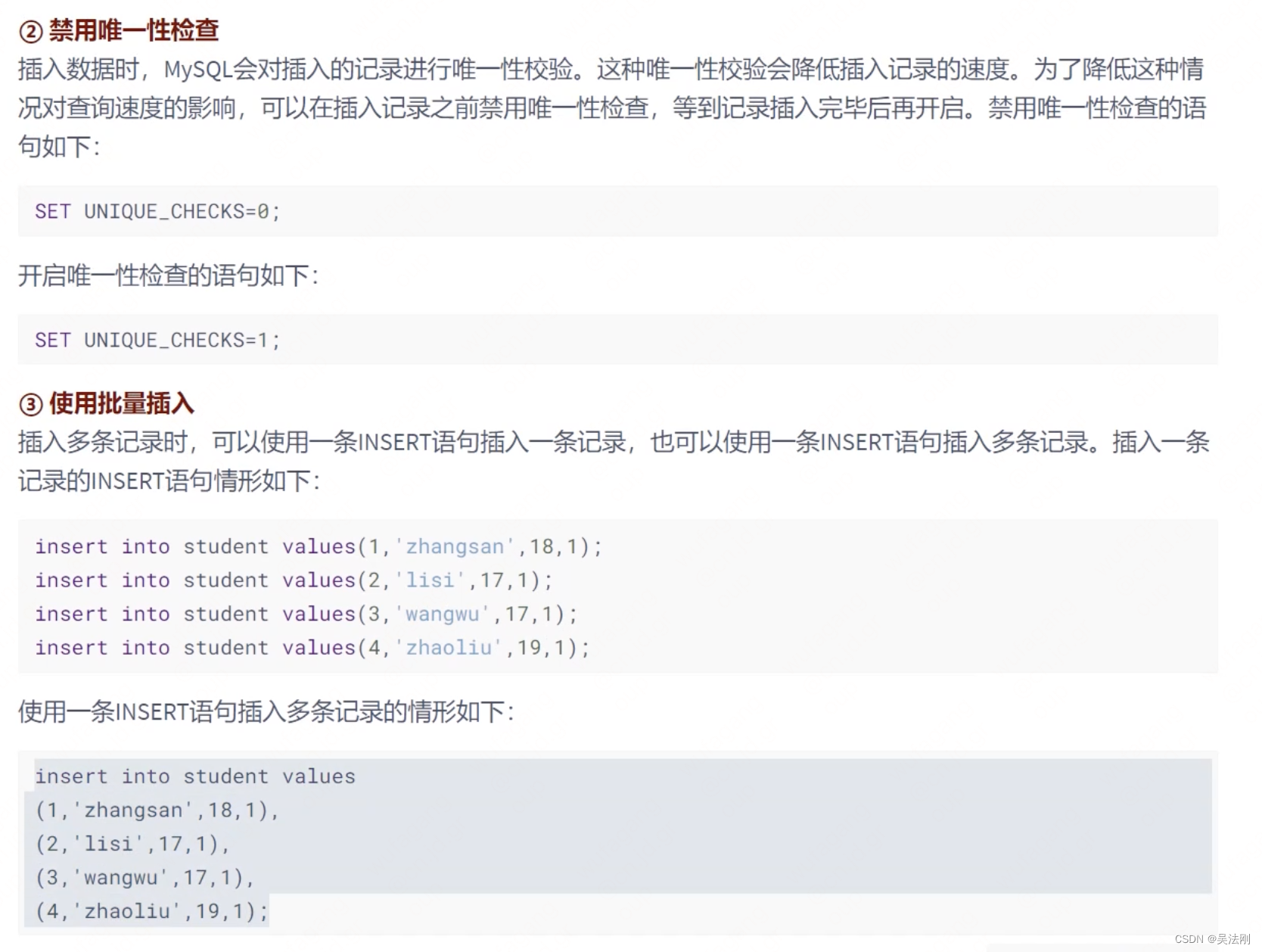
Task: Click the insert statement containing 'wangwu' values(3,...)
Action: (306, 614)
